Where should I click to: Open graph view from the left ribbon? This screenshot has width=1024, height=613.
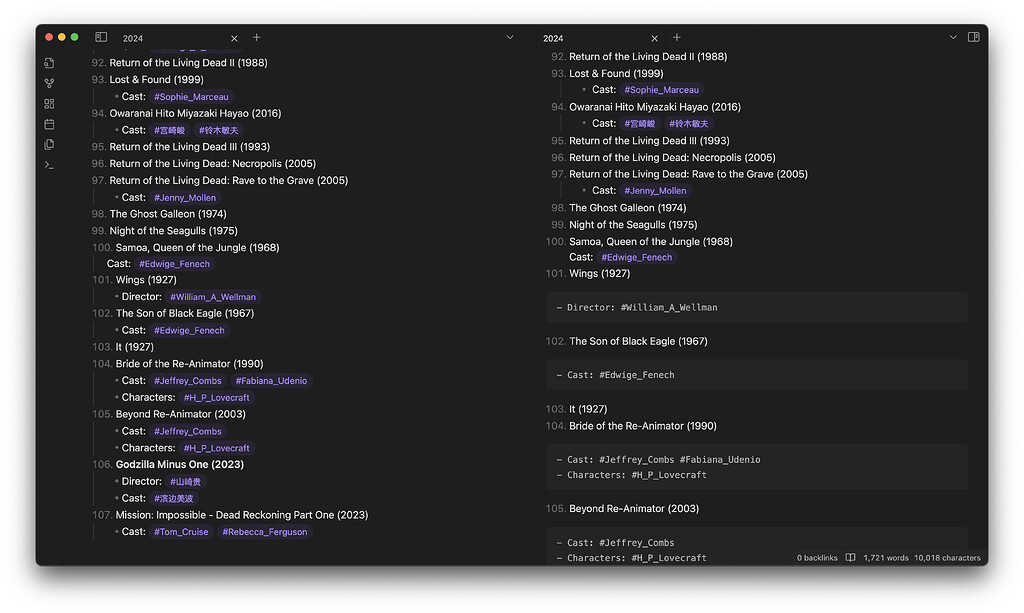(x=49, y=82)
